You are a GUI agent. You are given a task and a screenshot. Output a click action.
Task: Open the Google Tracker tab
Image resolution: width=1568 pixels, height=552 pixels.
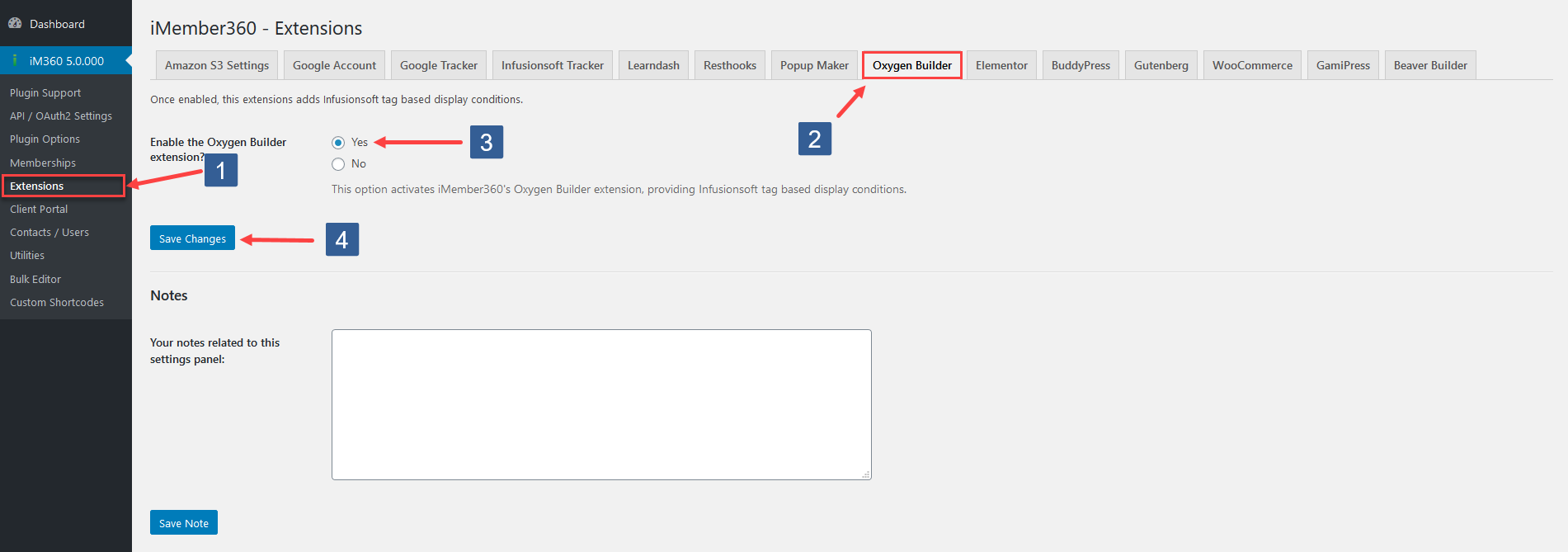click(x=439, y=65)
